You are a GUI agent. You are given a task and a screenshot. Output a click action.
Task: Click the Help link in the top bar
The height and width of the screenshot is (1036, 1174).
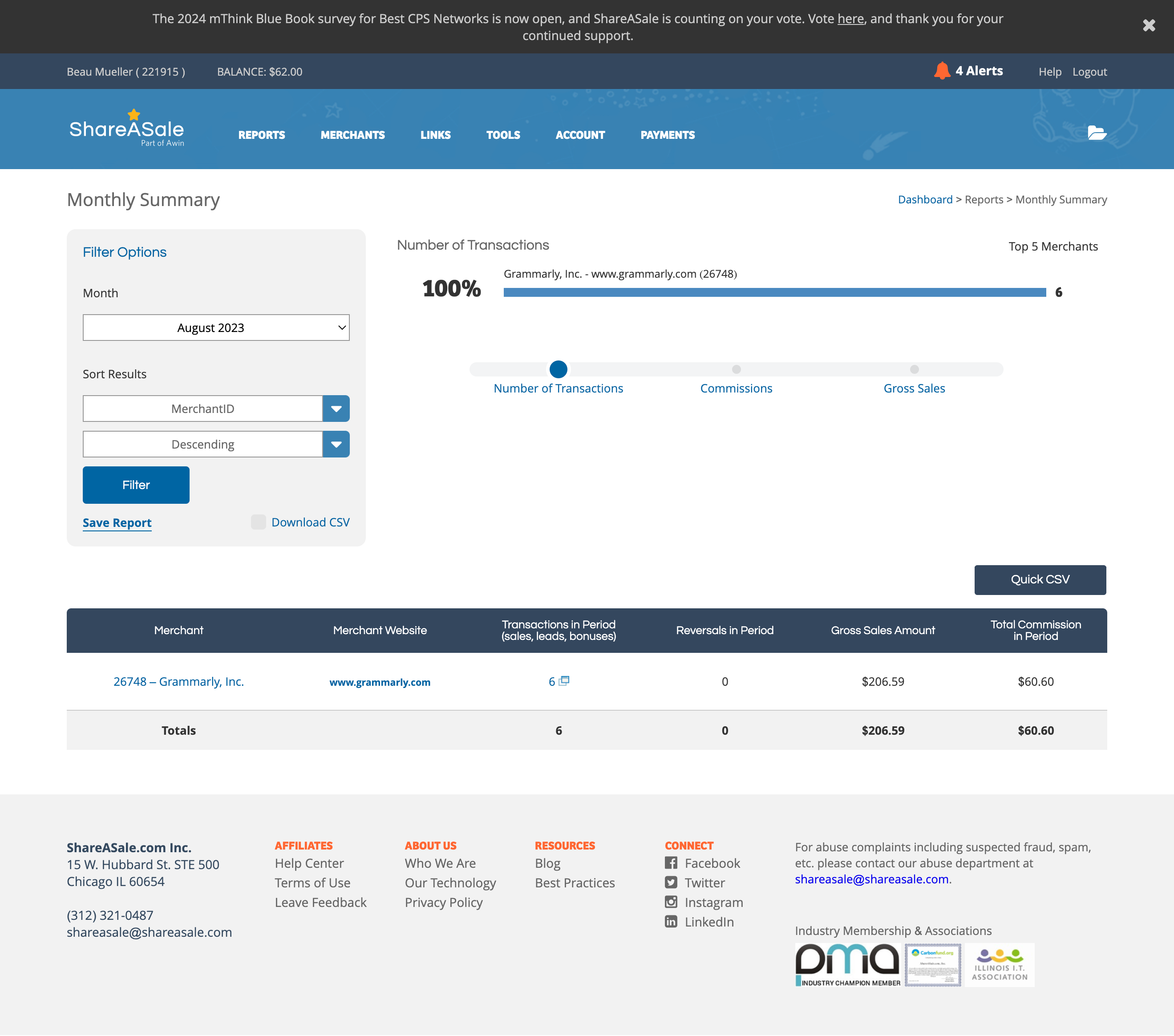pos(1050,72)
